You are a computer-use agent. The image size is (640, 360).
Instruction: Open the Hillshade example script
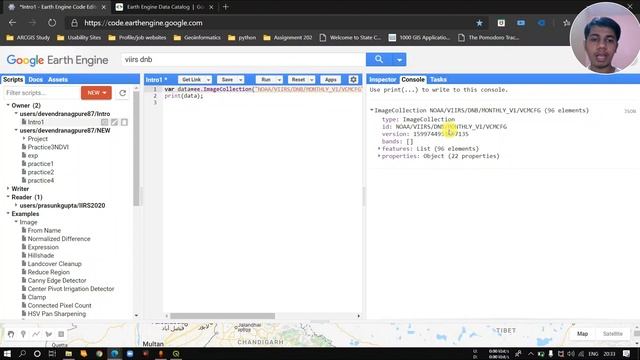(x=40, y=256)
